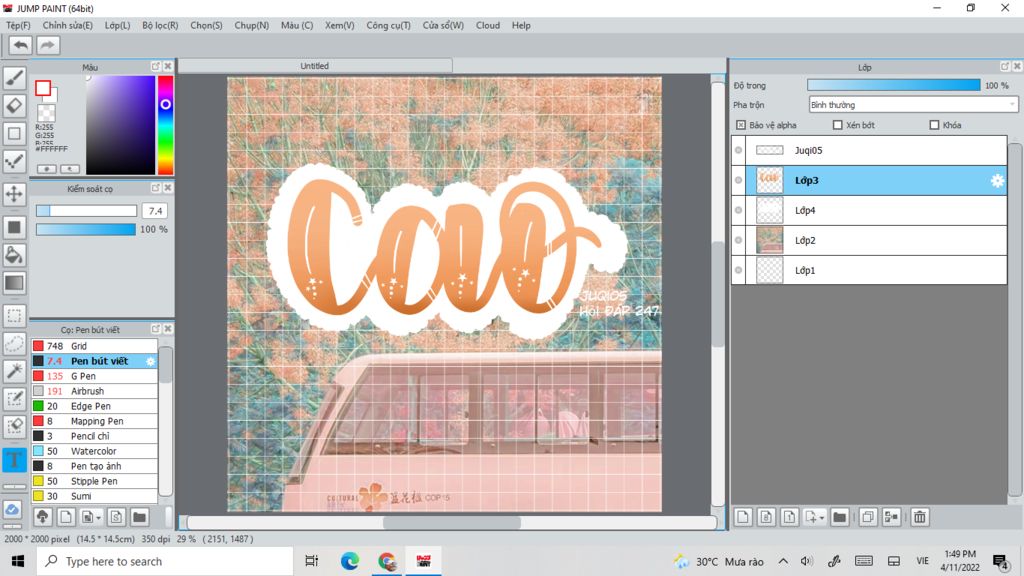
Task: Select the G Pen brush
Action: pos(95,376)
